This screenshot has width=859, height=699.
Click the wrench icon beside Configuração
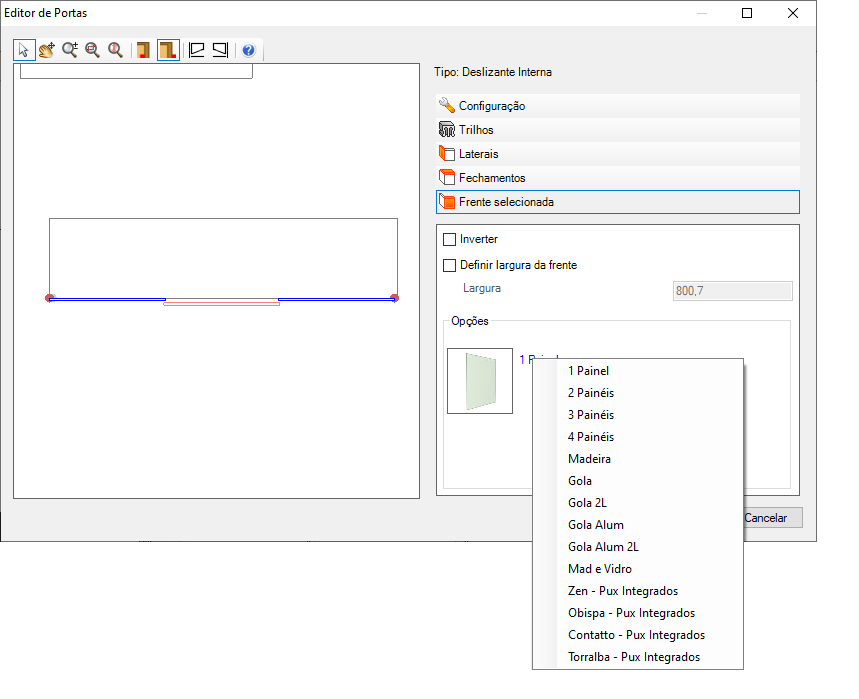click(447, 105)
